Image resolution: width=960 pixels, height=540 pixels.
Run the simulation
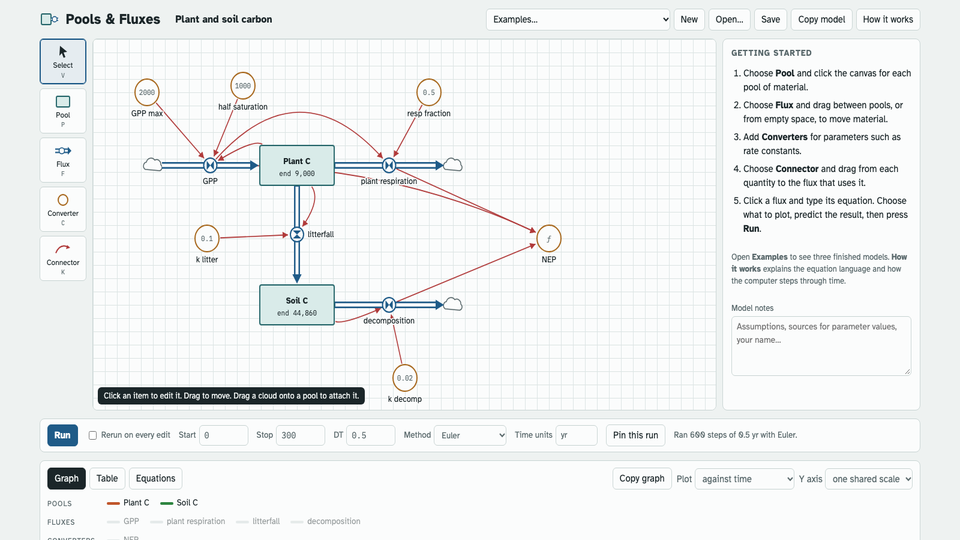62,435
